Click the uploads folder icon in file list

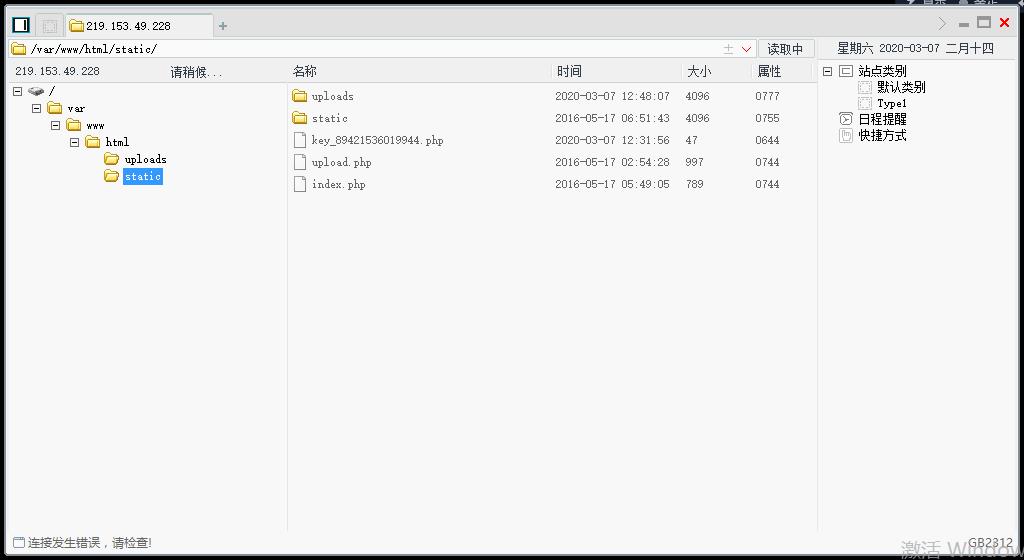(300, 96)
